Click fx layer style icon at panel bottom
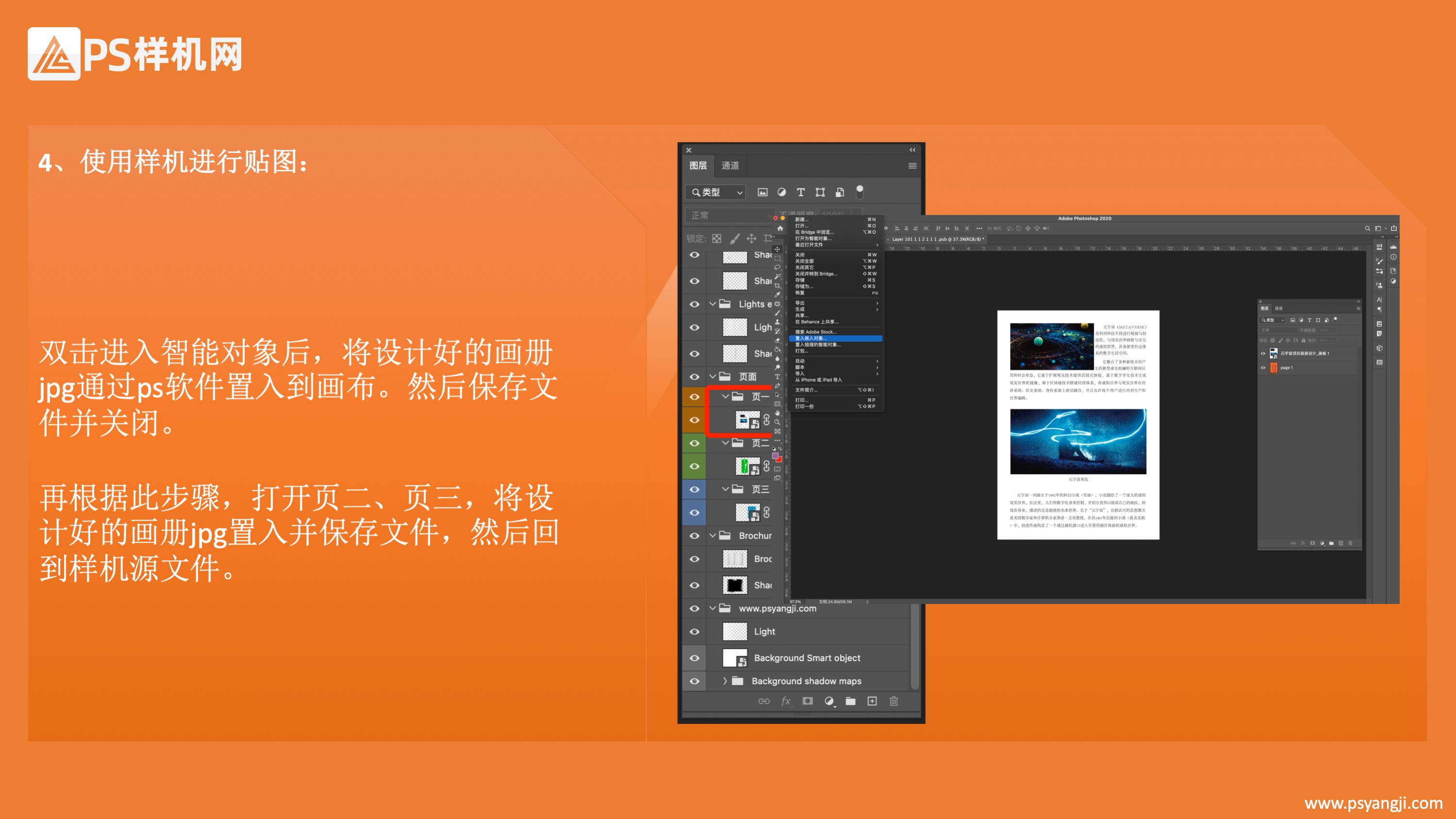This screenshot has height=819, width=1456. pos(786,702)
